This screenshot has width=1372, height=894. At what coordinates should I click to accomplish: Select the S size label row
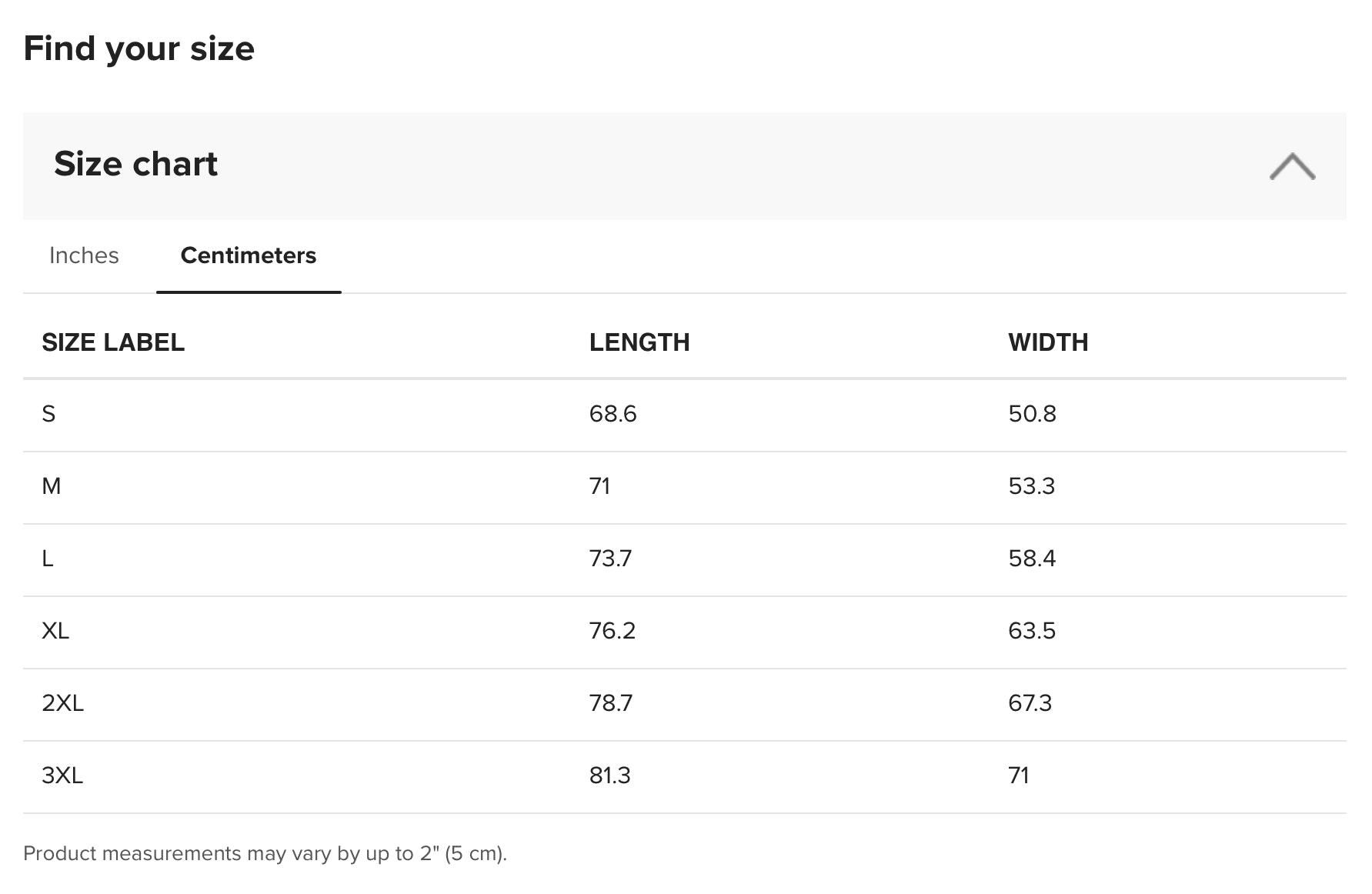pos(48,414)
